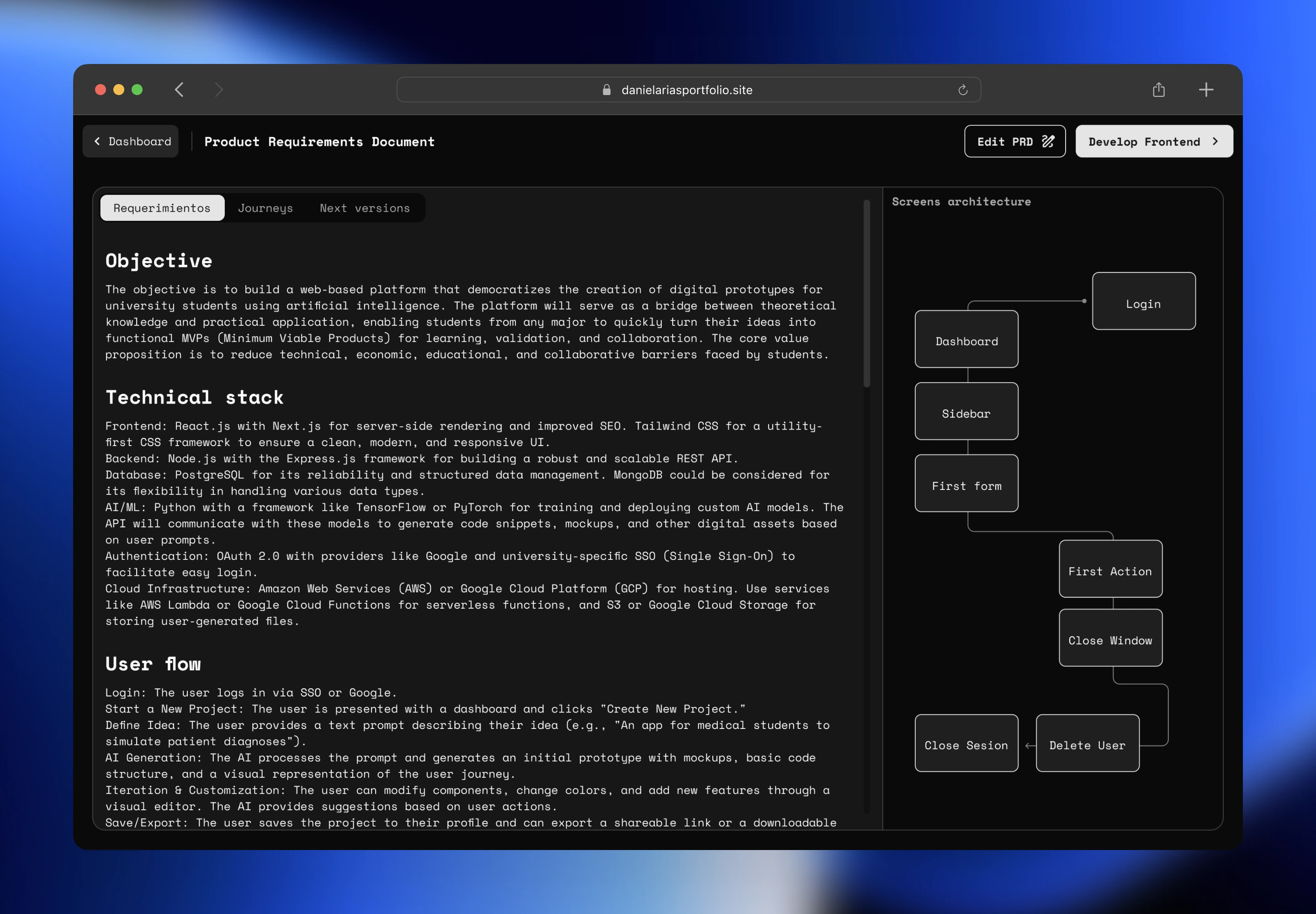1316x914 pixels.
Task: Open the Next versions tab
Action: click(365, 208)
